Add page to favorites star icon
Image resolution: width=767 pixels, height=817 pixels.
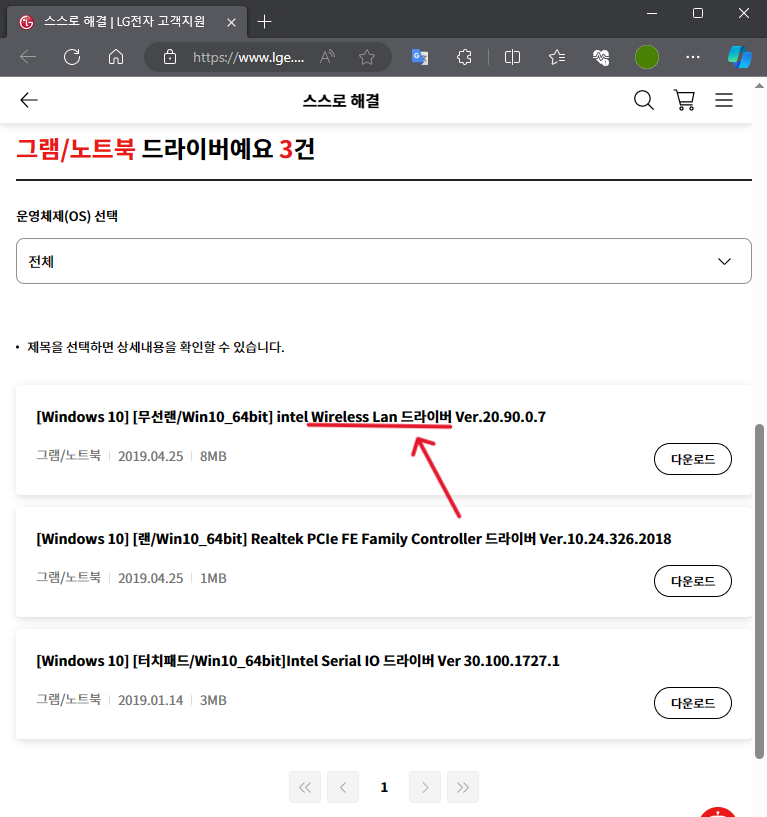(367, 57)
